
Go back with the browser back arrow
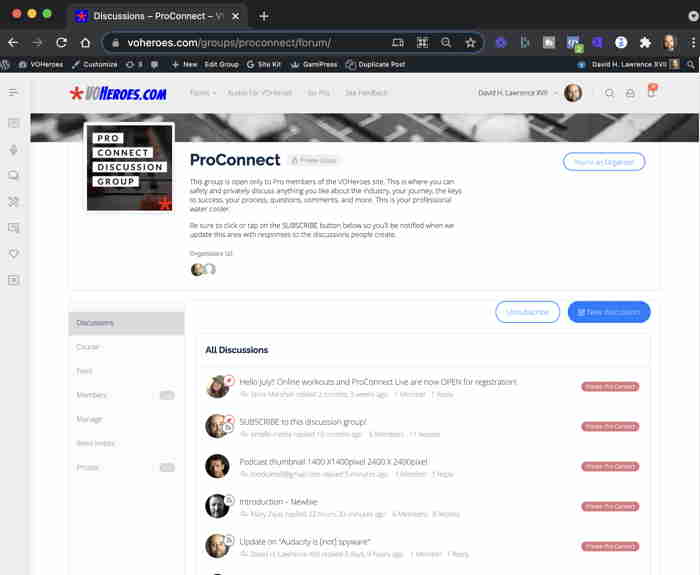click(13, 43)
